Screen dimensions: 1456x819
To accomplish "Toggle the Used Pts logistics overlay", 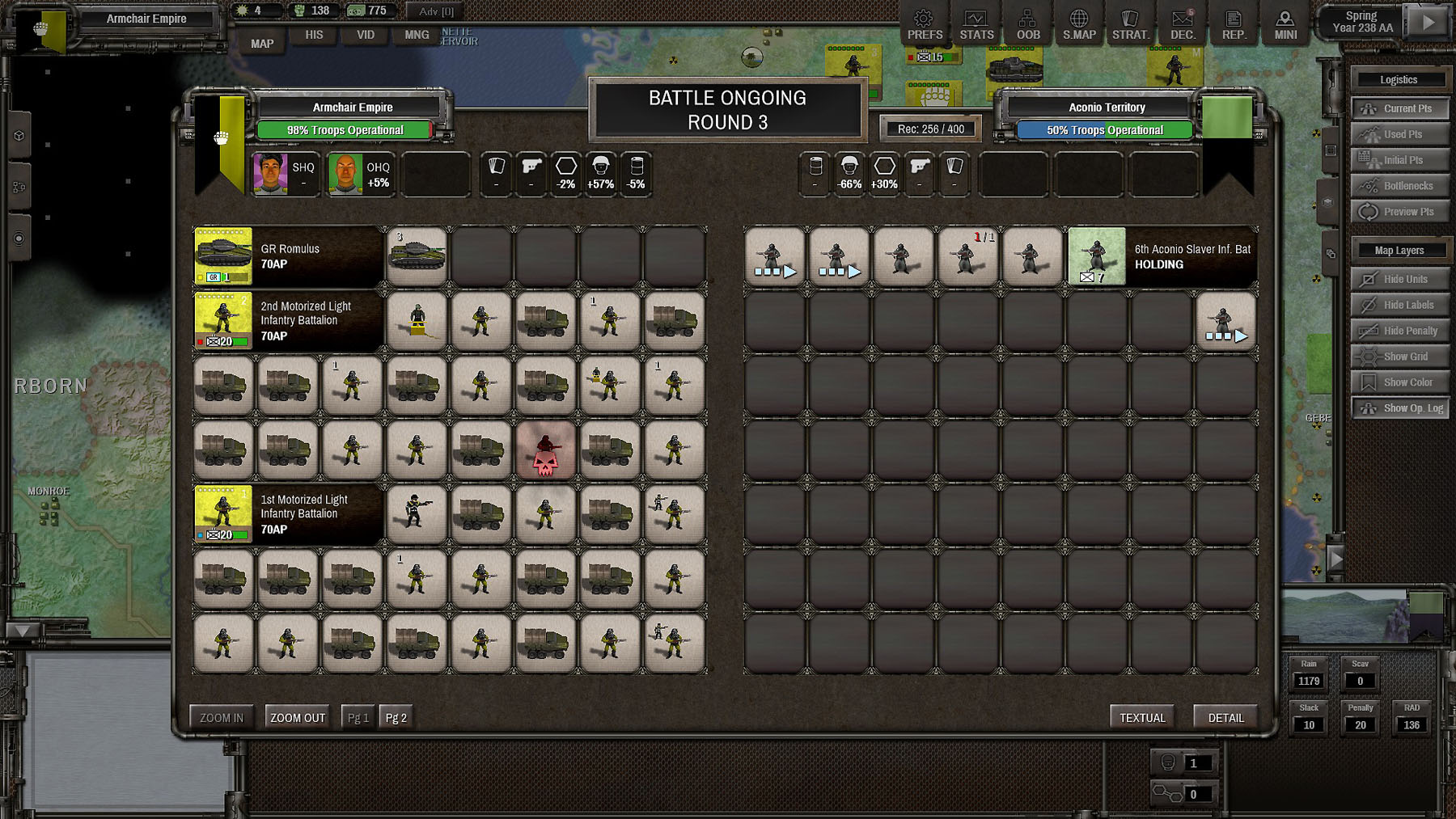I will click(x=1399, y=134).
